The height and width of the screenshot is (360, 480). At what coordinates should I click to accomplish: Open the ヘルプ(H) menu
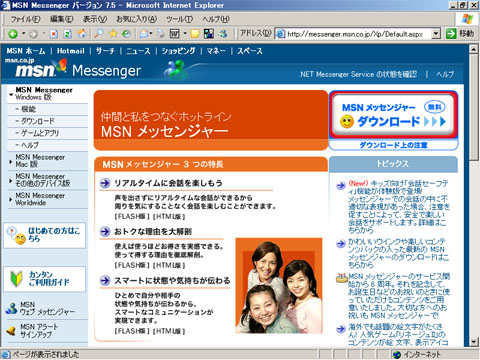click(216, 19)
